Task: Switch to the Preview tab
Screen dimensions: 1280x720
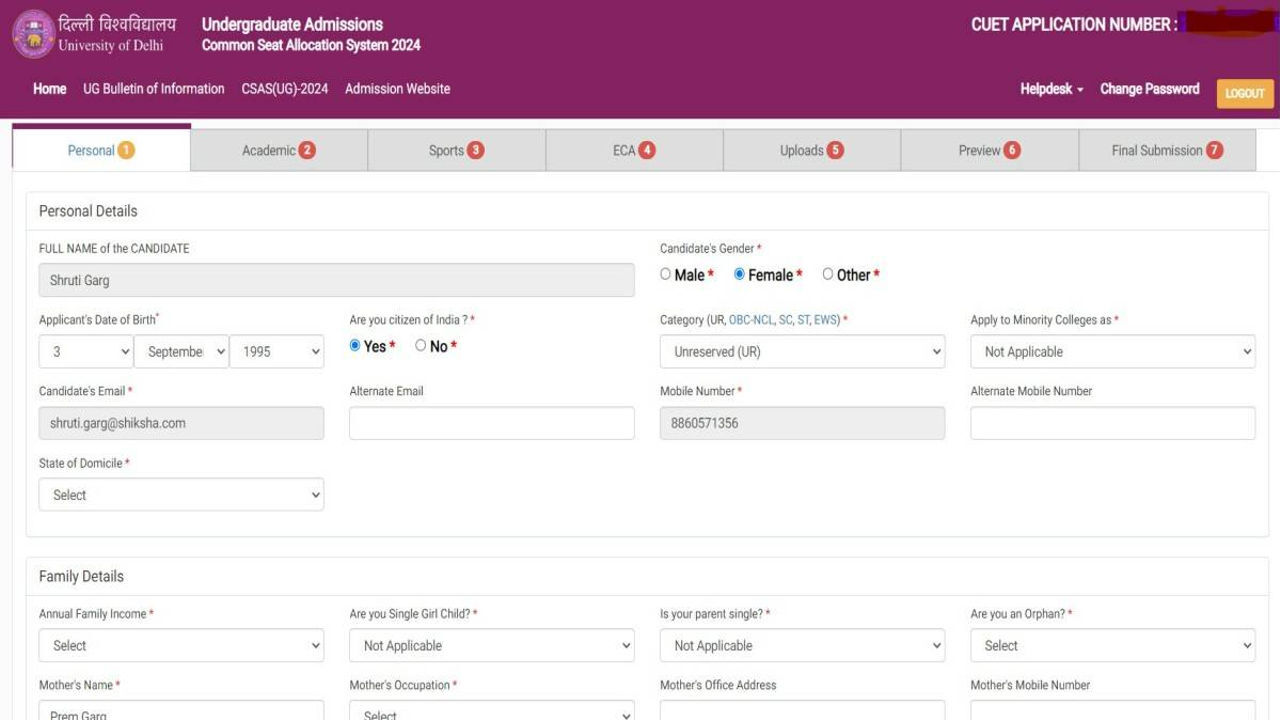Action: 988,149
